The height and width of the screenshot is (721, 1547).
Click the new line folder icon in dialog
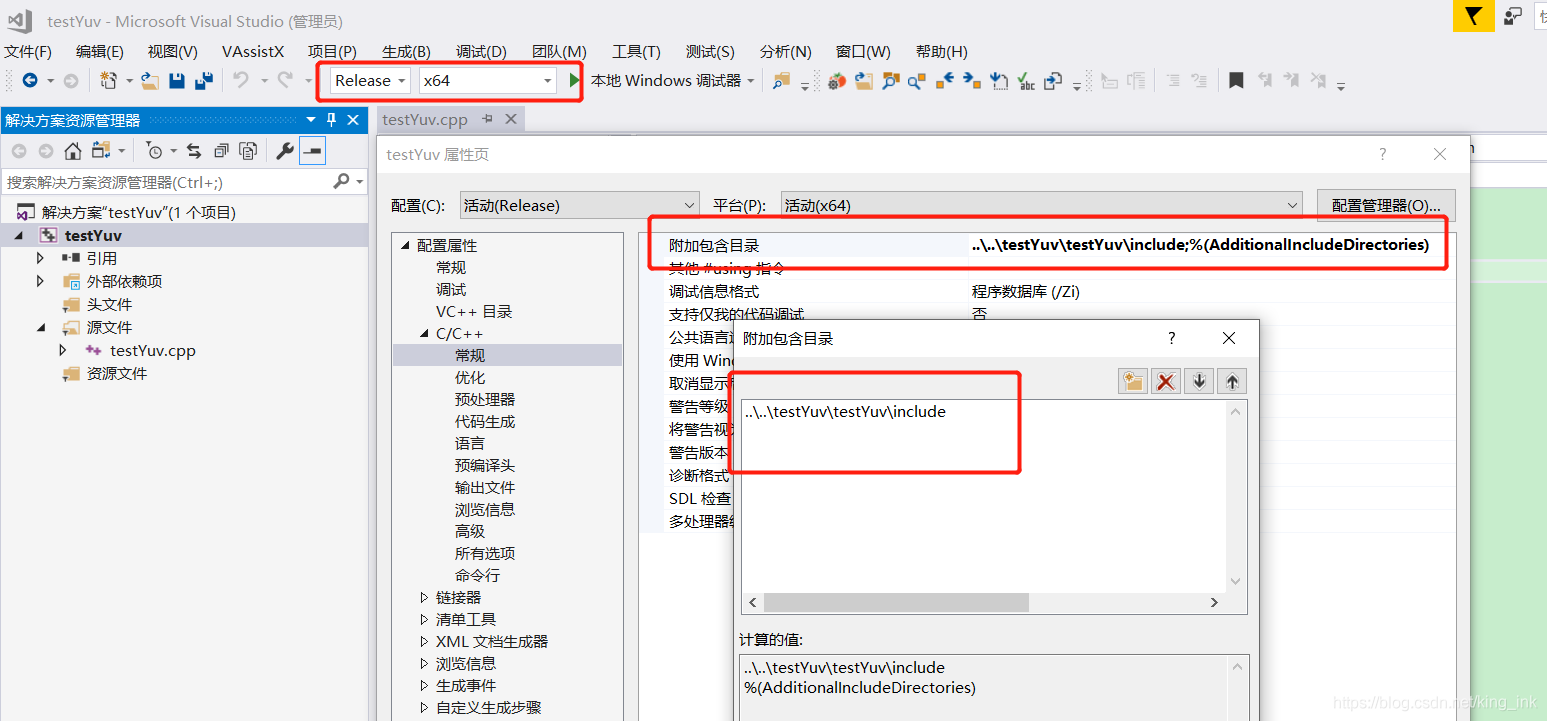click(x=1132, y=381)
